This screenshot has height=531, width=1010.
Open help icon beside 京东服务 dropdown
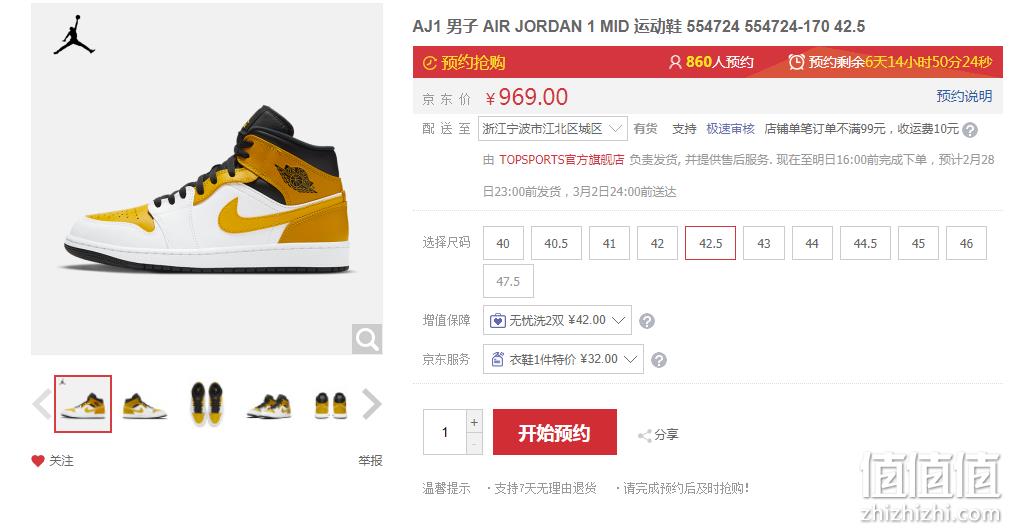pos(658,360)
